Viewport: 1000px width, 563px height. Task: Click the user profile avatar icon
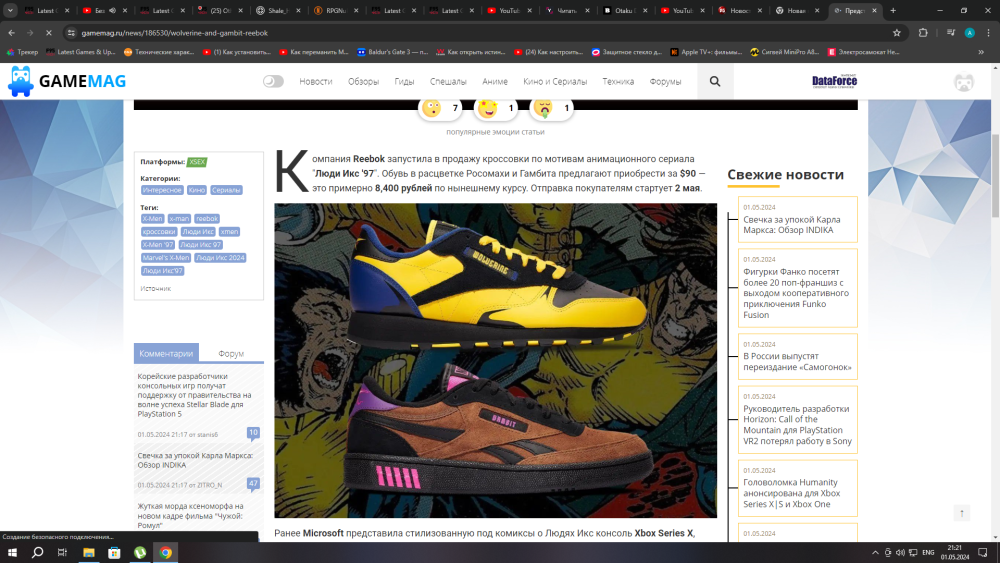964,82
